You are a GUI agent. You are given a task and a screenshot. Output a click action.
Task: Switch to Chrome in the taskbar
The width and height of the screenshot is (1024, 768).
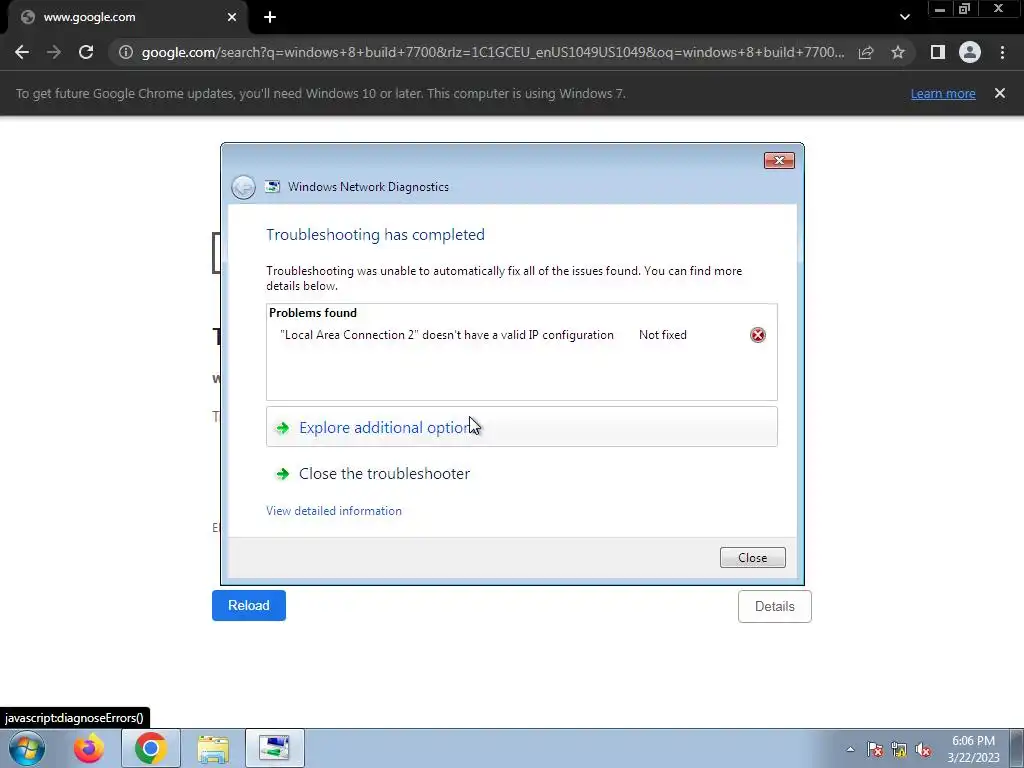[x=150, y=748]
